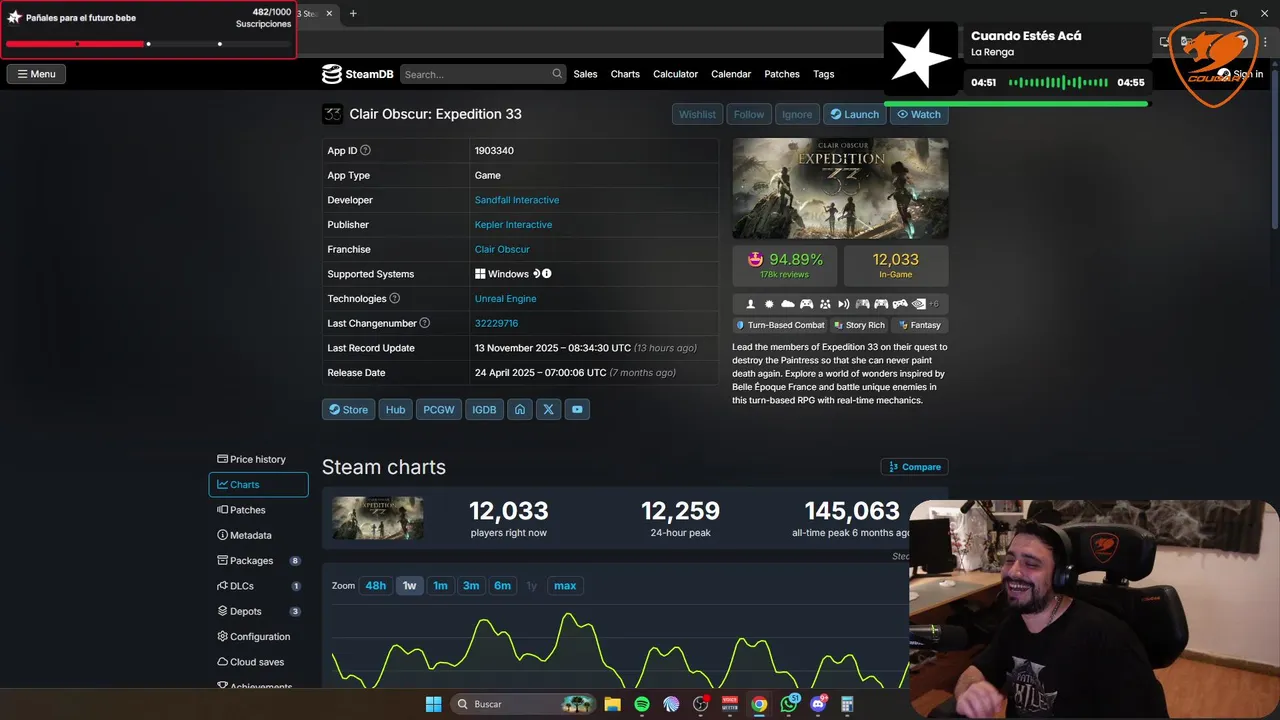
Task: Add game to Wishlist
Action: (698, 114)
